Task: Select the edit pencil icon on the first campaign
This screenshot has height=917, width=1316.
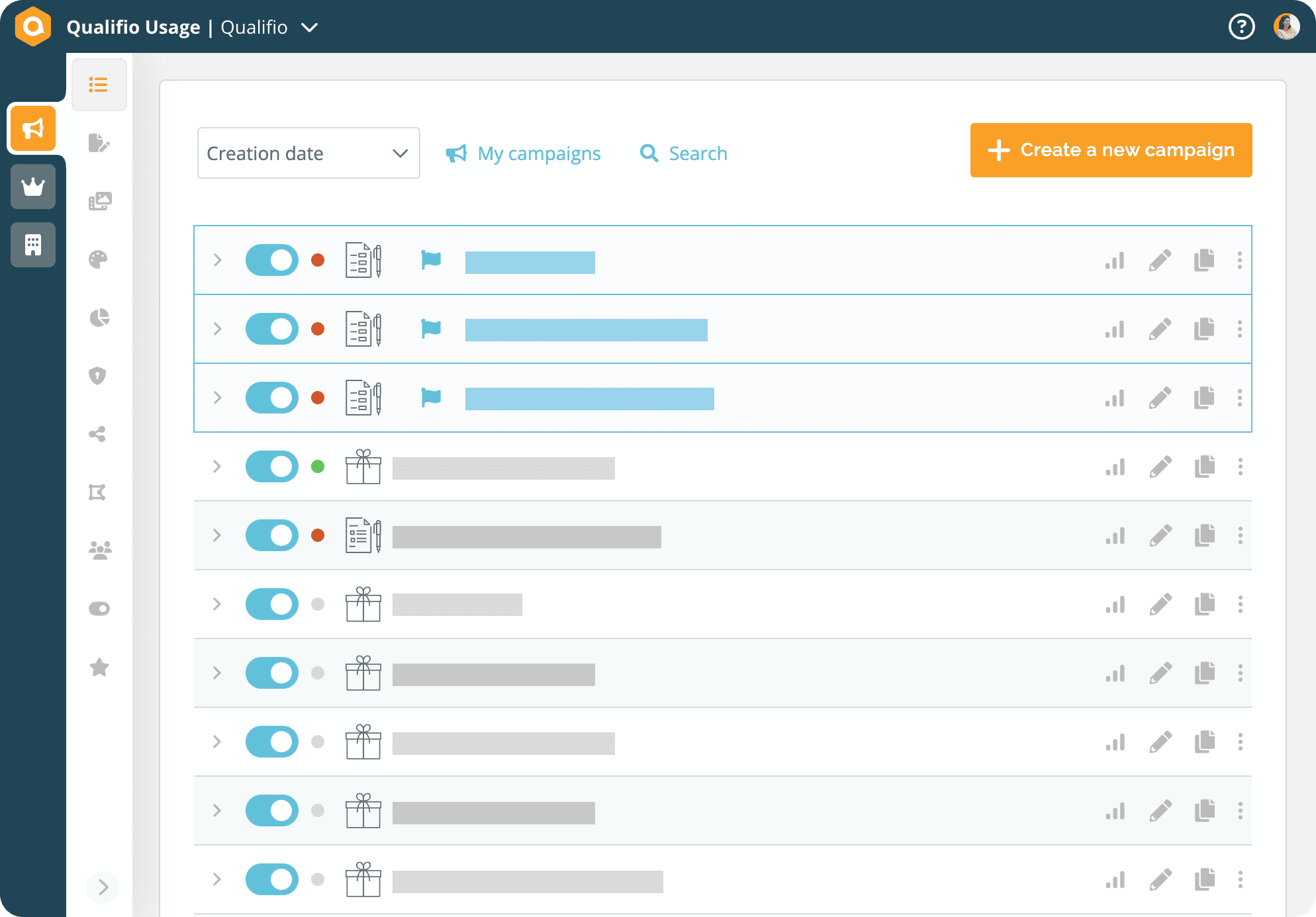Action: [x=1160, y=261]
